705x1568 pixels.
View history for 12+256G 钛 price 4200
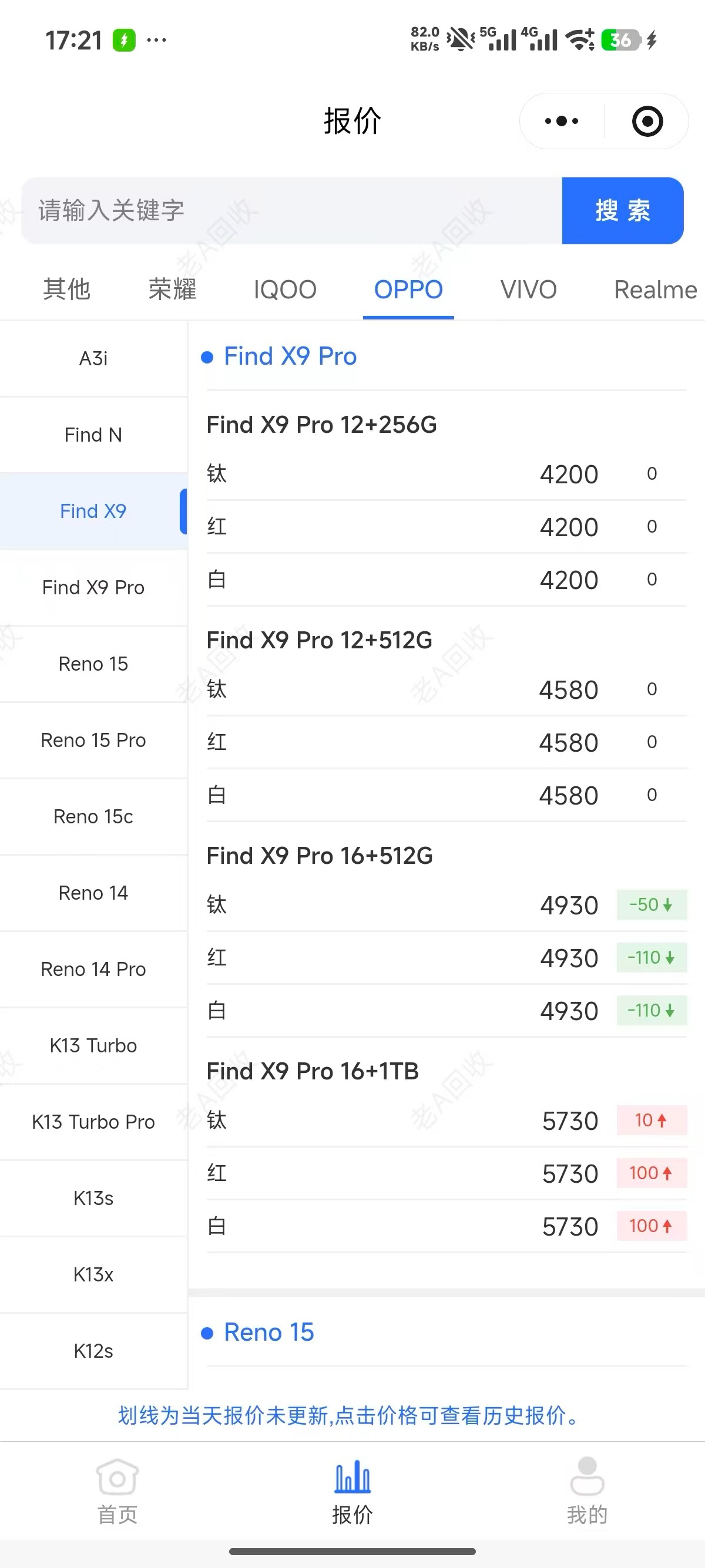[569, 474]
